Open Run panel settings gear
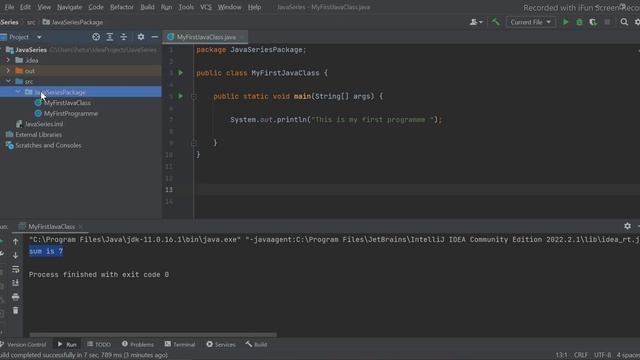The width and height of the screenshot is (640, 360). 627,226
